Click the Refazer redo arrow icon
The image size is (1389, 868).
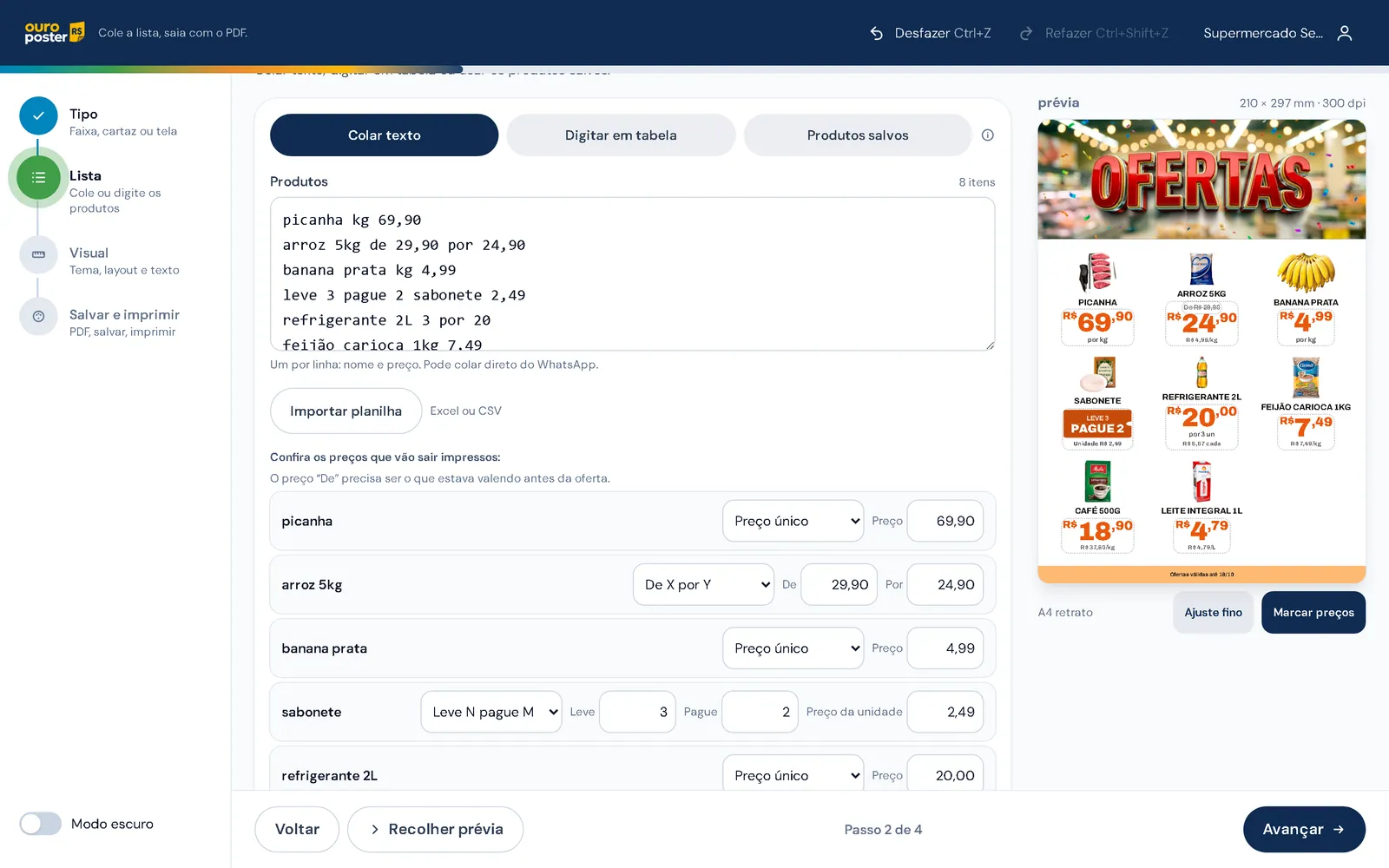(x=1026, y=33)
